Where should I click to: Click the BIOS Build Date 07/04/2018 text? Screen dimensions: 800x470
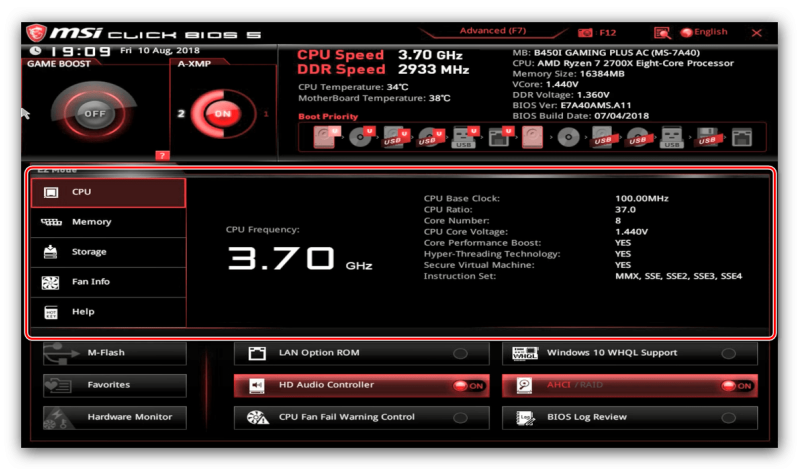click(x=581, y=116)
